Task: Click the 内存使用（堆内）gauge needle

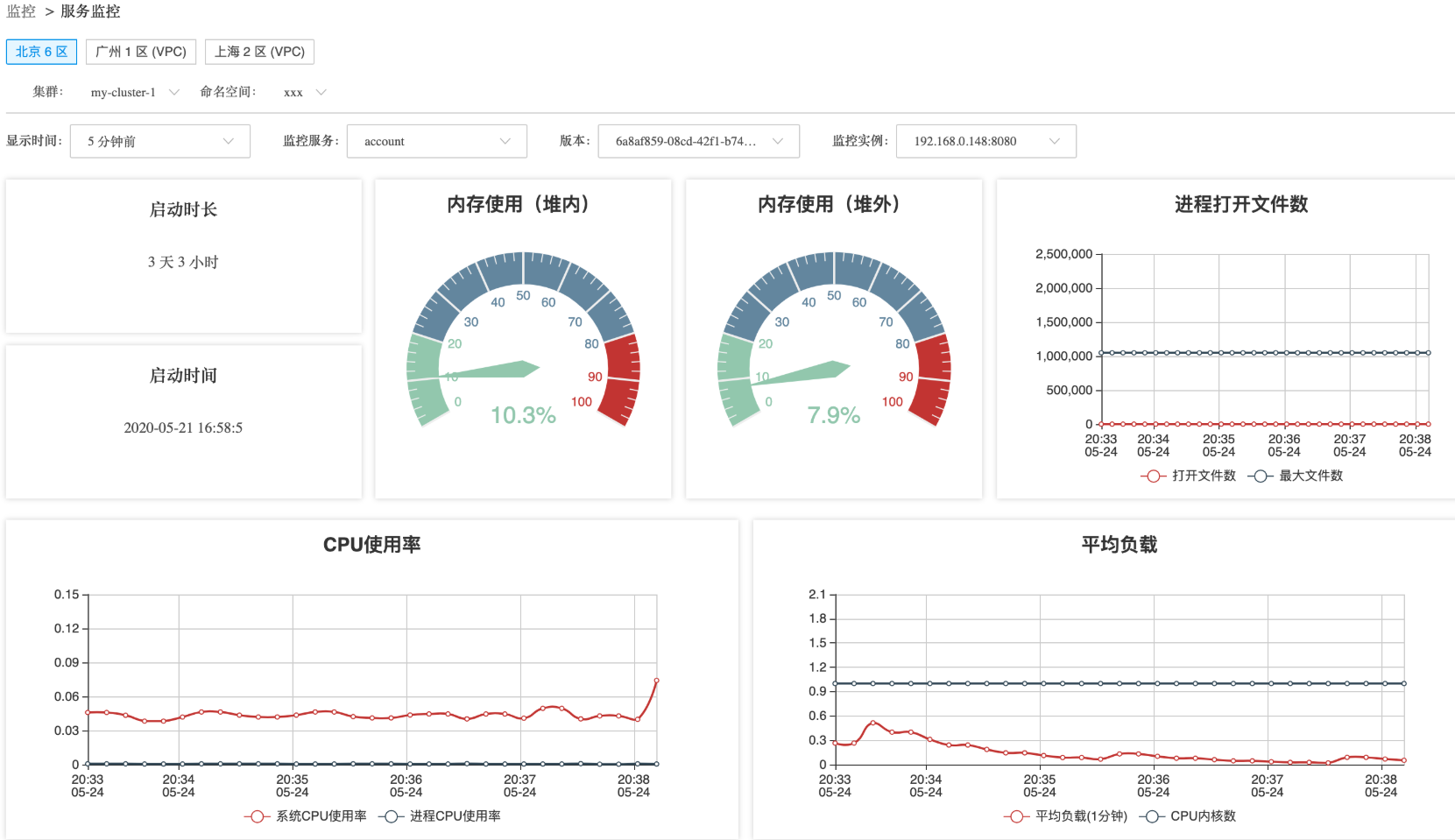Action: (491, 371)
